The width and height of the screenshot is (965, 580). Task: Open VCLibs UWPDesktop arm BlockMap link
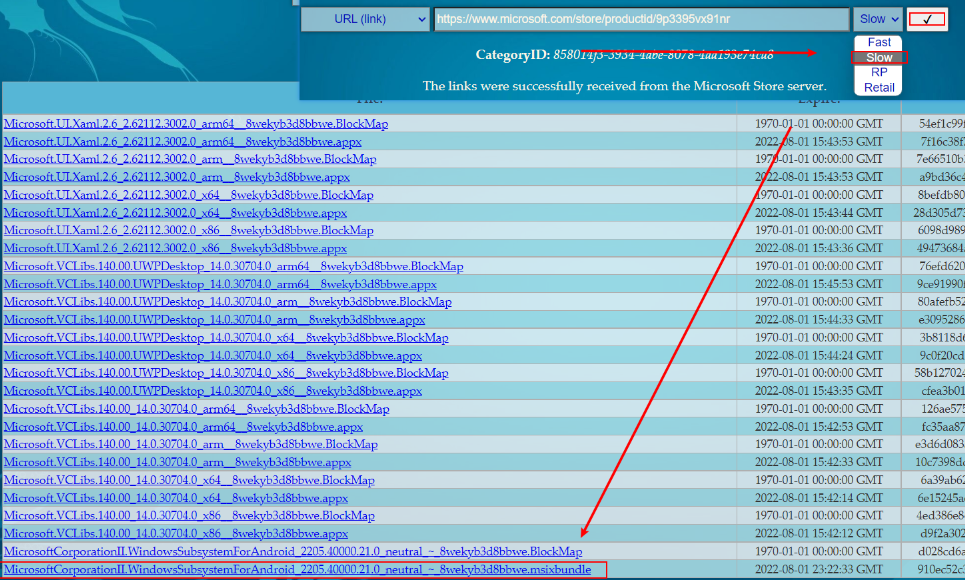pyautogui.click(x=228, y=302)
